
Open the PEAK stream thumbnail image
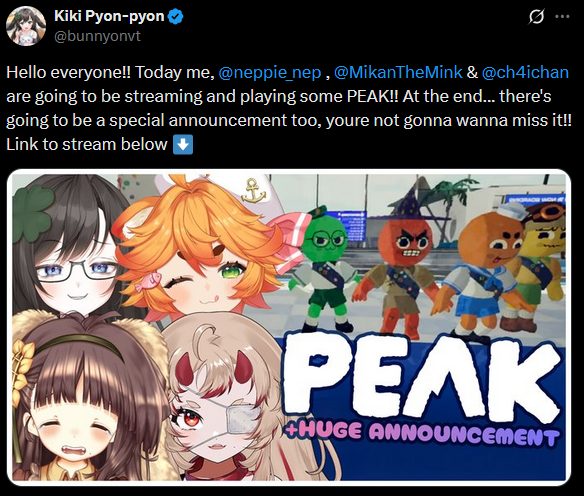click(289, 327)
